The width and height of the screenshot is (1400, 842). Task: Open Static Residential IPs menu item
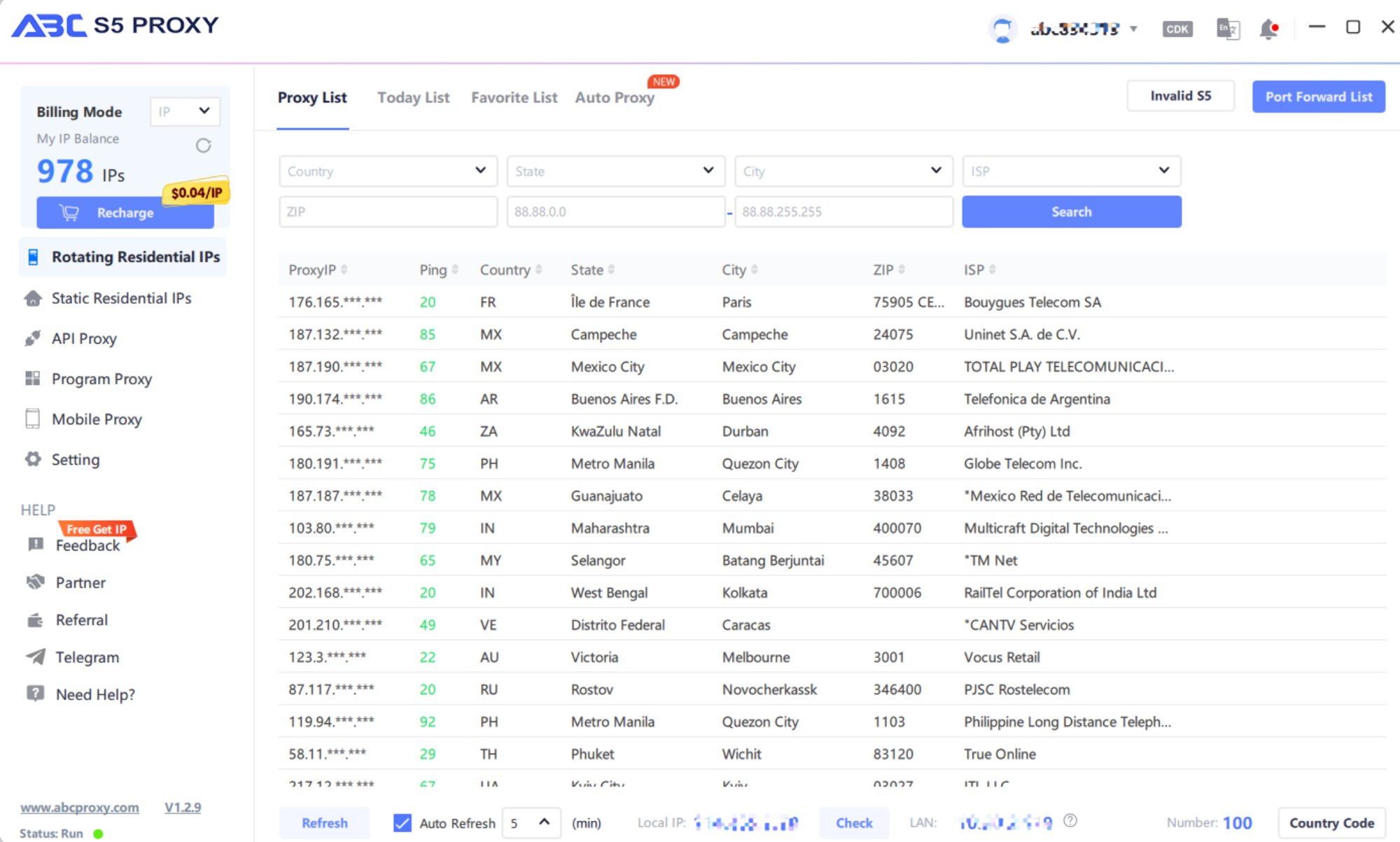pyautogui.click(x=122, y=298)
